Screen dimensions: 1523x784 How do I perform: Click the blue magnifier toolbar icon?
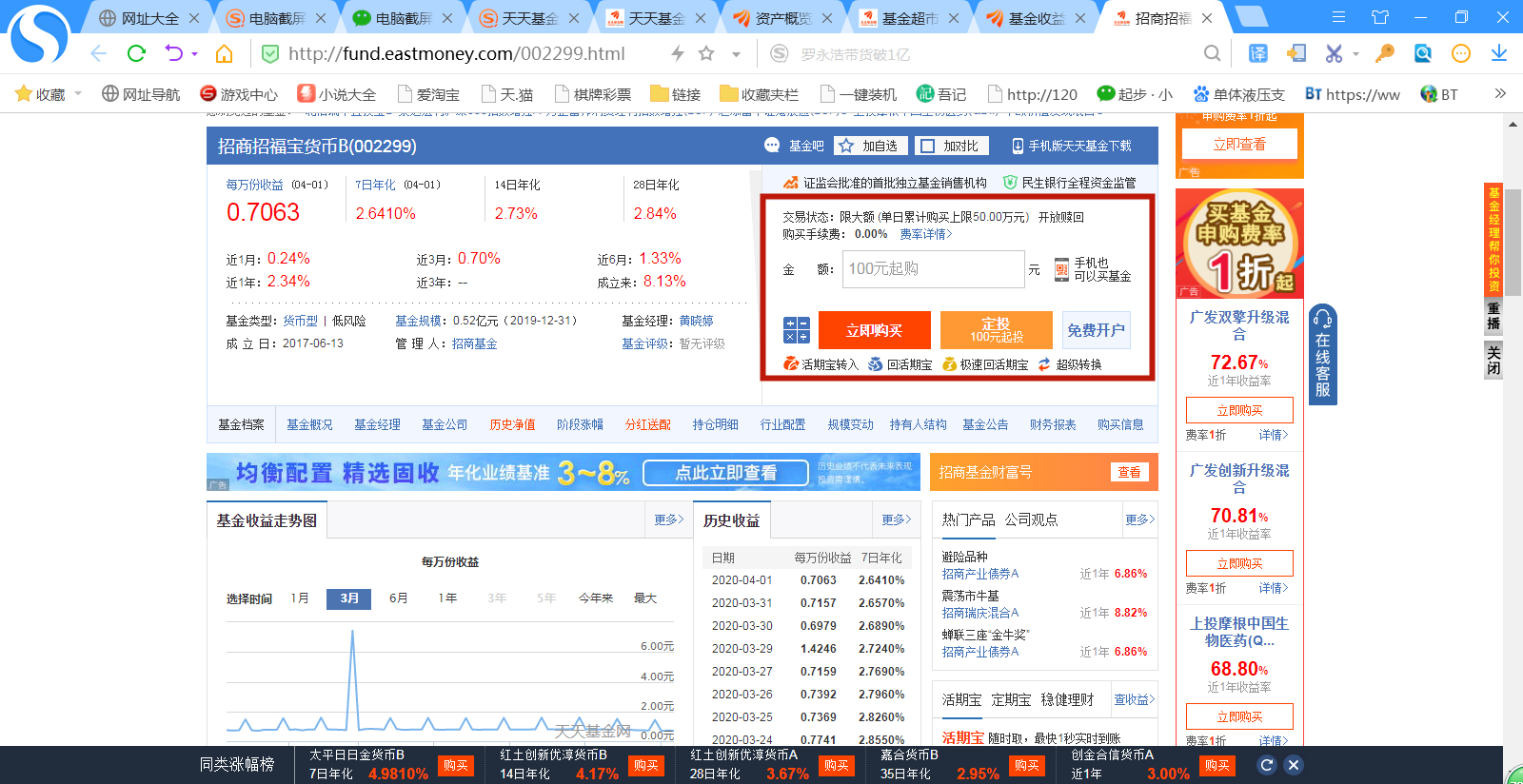[1423, 53]
